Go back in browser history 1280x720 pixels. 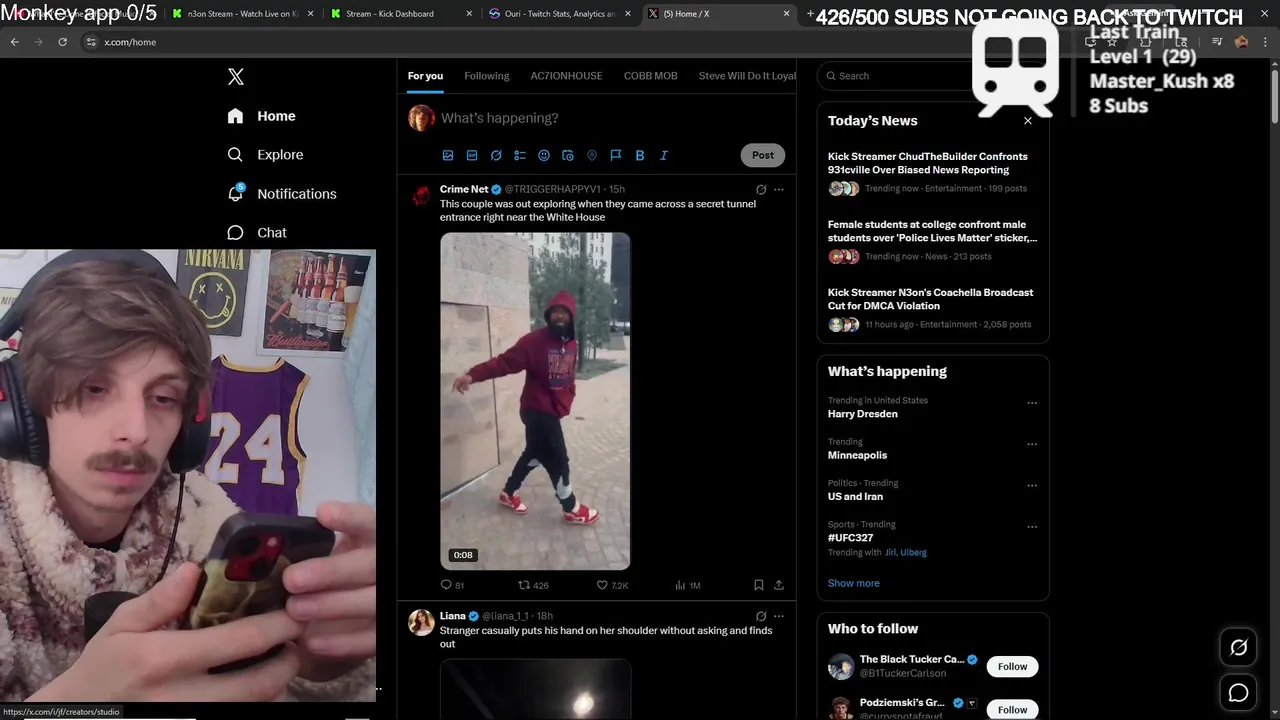tap(14, 42)
